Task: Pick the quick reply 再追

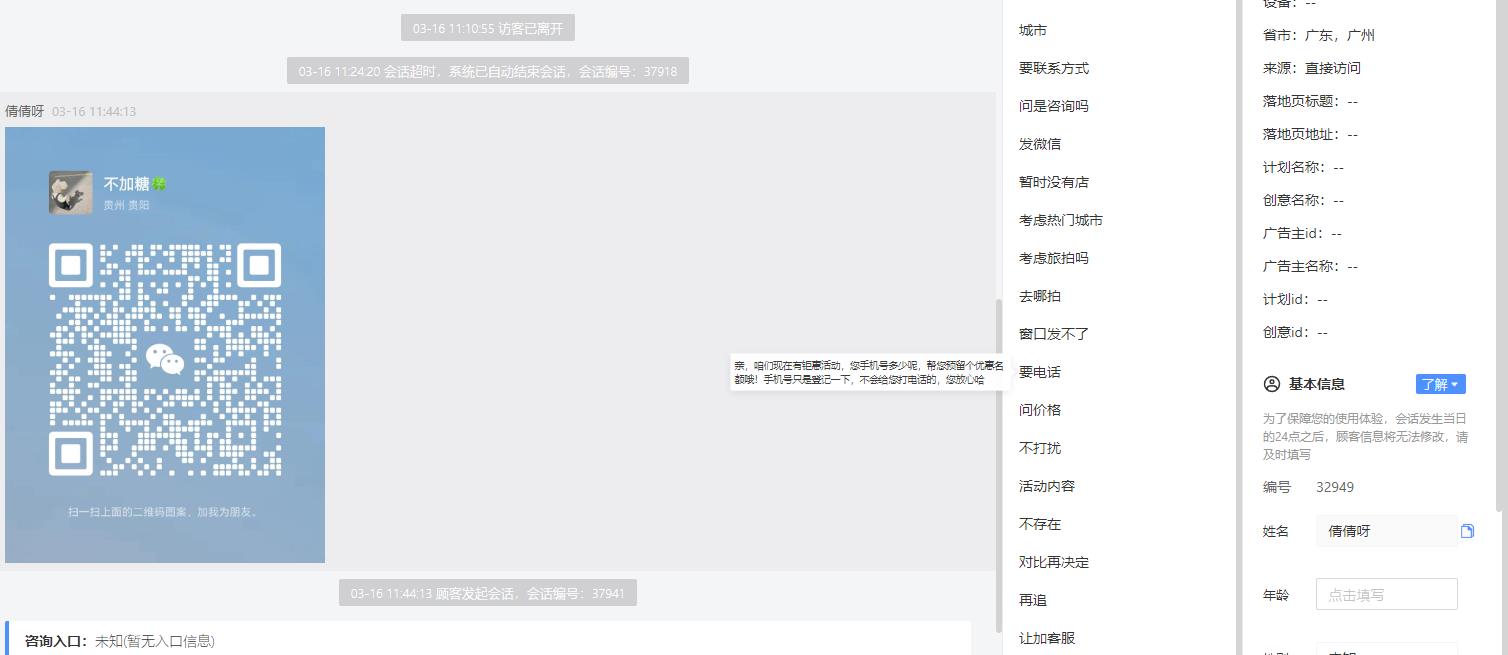Action: (1033, 600)
